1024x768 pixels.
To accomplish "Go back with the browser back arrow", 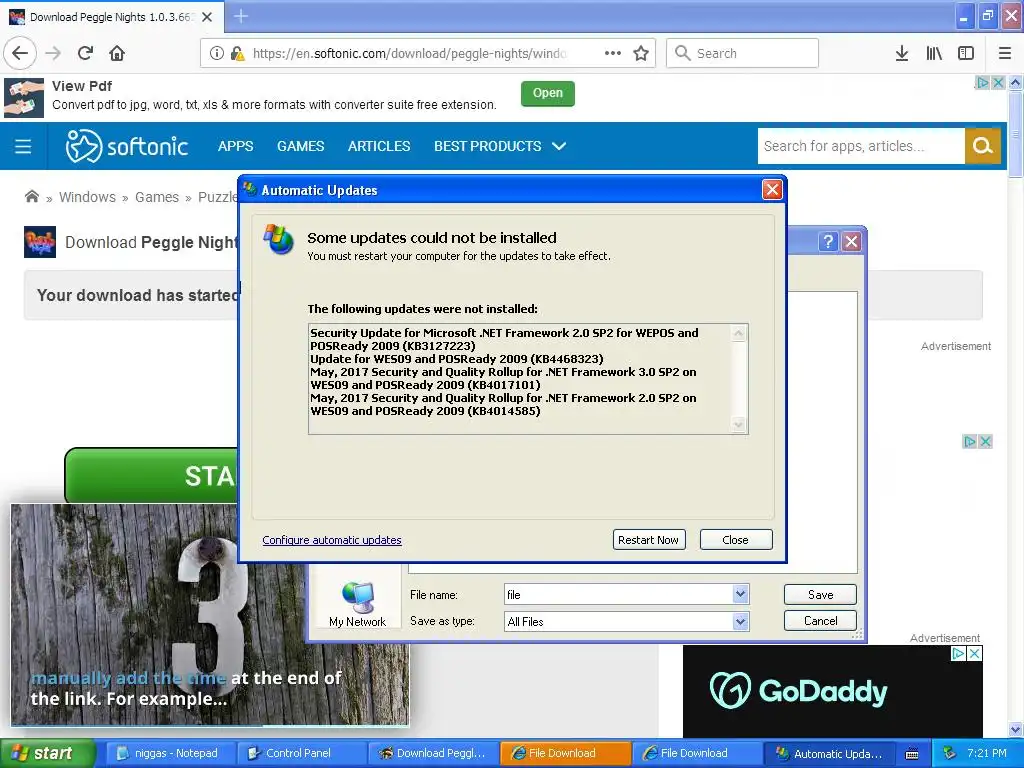I will click(x=20, y=53).
